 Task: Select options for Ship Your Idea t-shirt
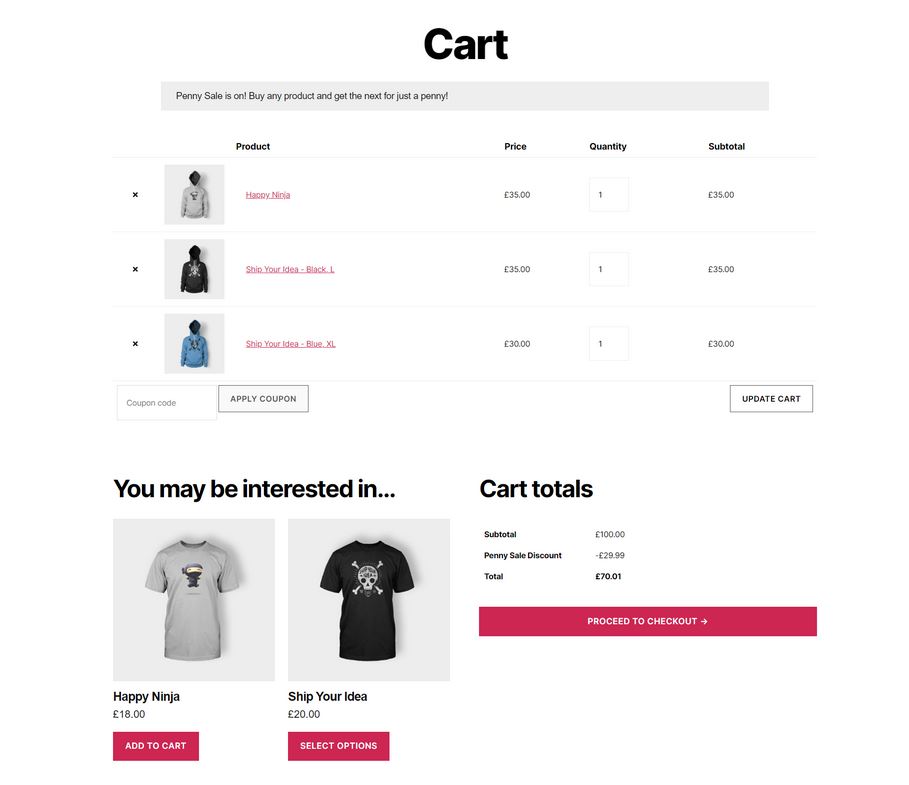tap(339, 746)
